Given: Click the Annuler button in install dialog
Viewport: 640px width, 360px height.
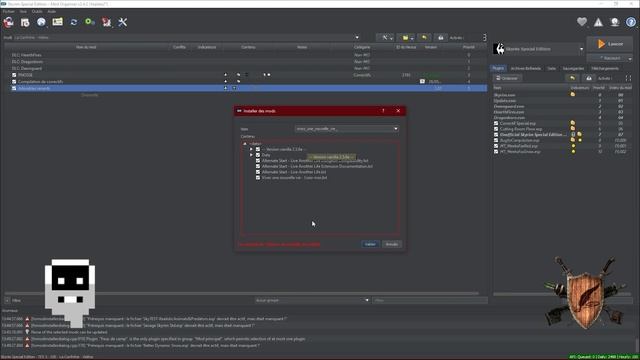Looking at the screenshot, I should point(392,244).
